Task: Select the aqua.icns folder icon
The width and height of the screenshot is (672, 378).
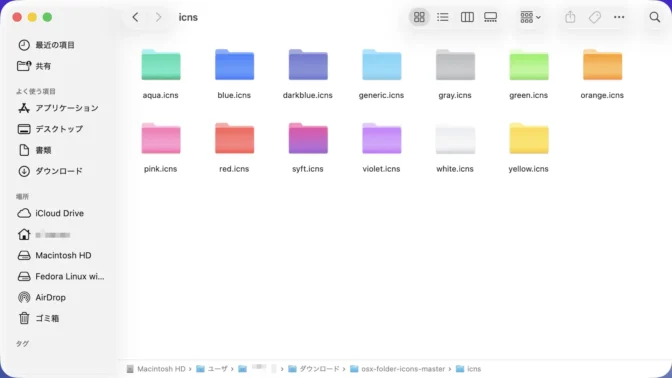Action: pyautogui.click(x=161, y=65)
